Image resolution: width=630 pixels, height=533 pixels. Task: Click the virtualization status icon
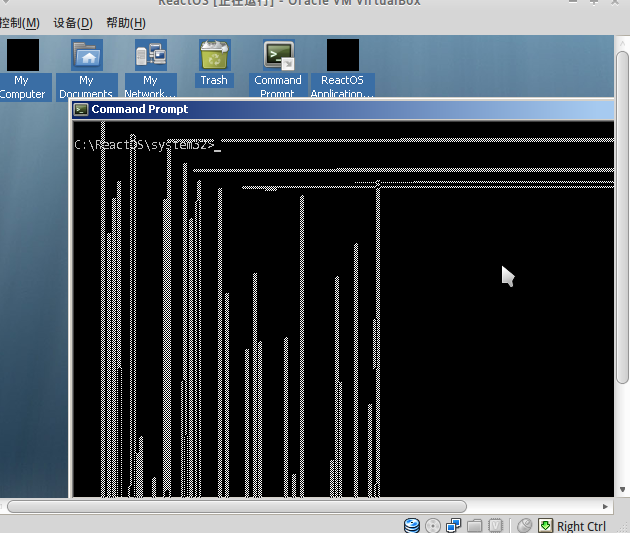pos(495,525)
